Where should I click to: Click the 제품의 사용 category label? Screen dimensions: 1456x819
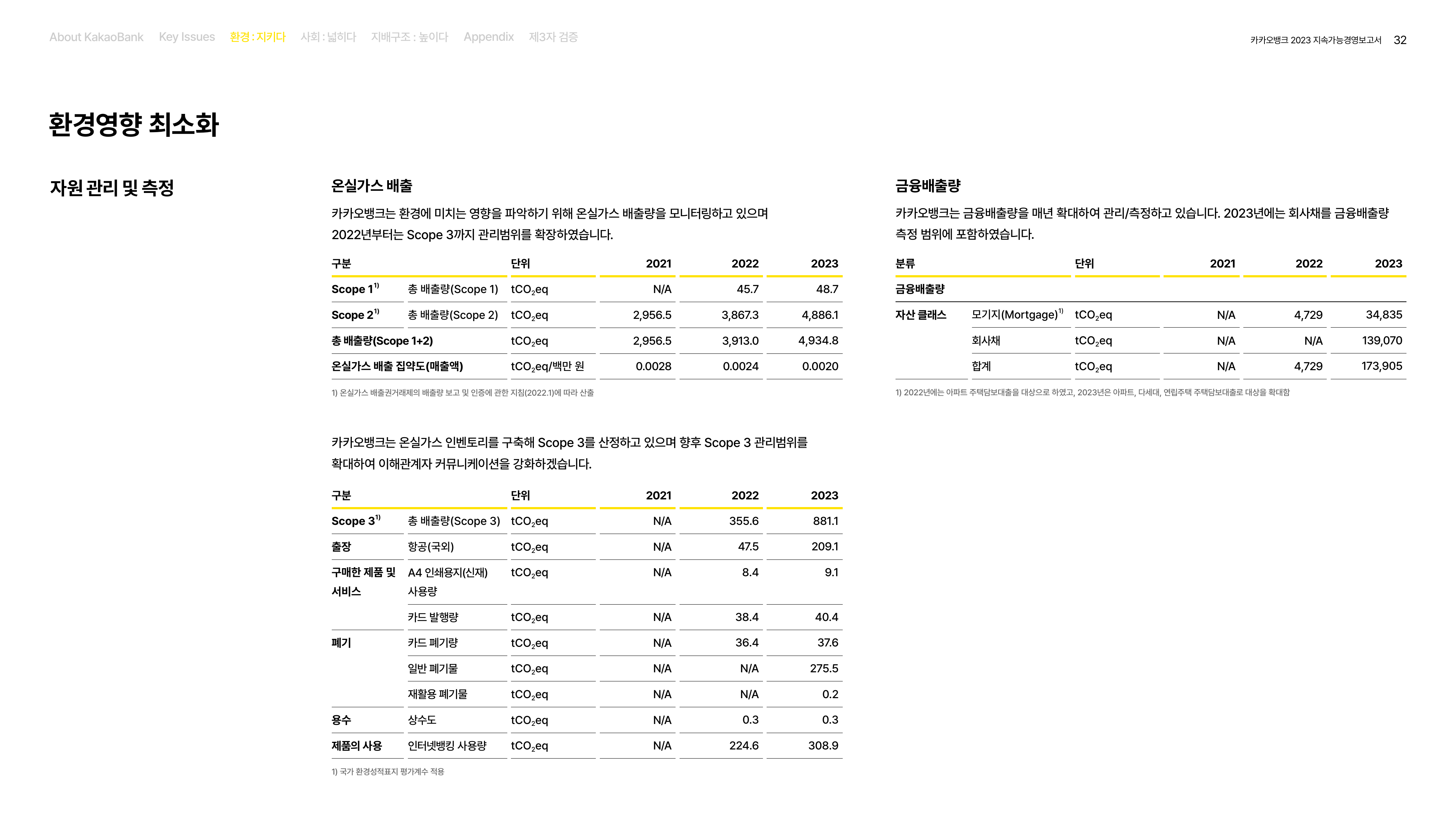point(357,745)
